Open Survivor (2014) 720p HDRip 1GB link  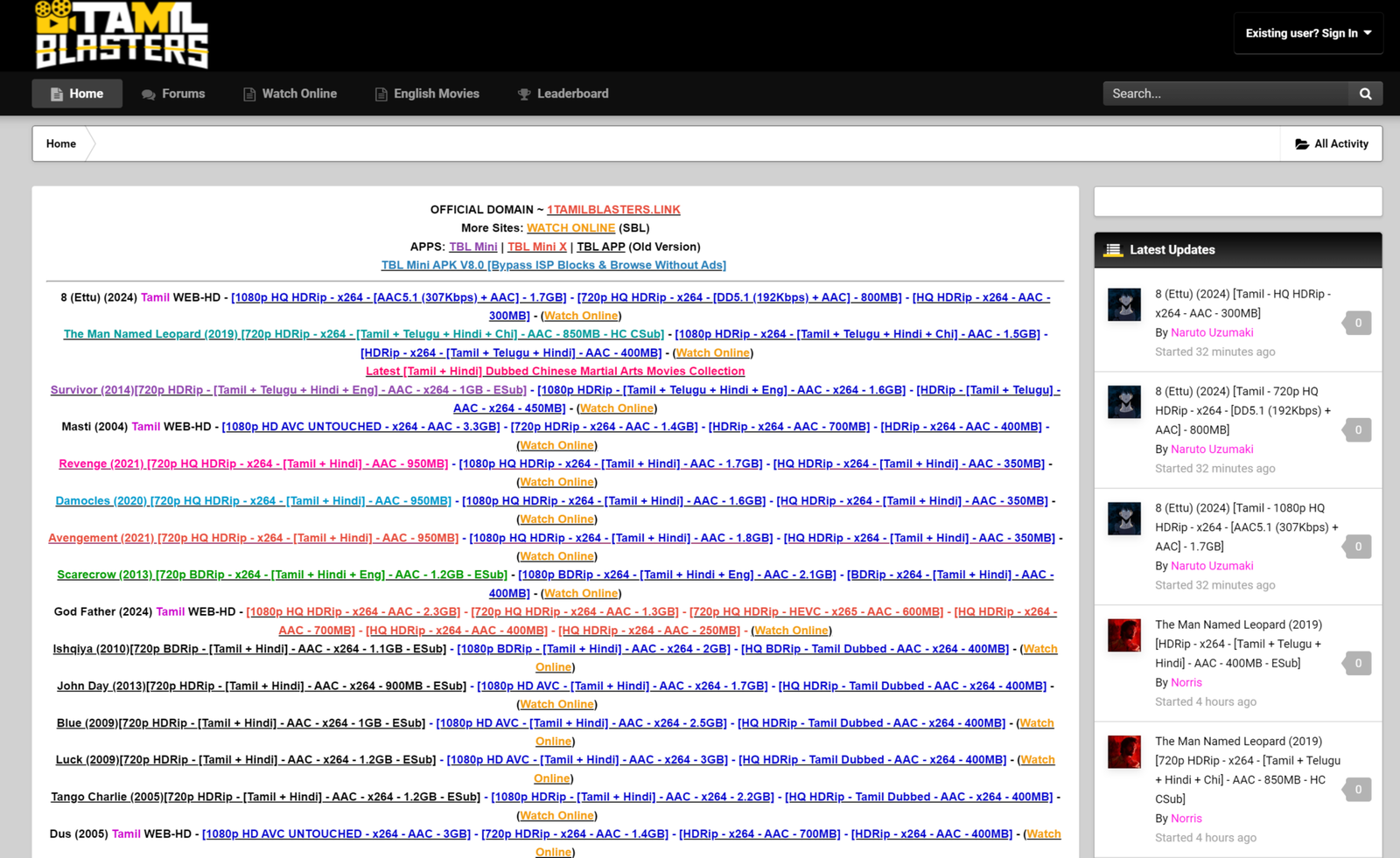coord(289,390)
